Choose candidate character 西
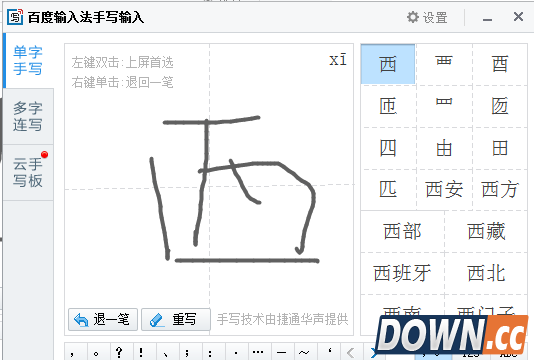The image size is (534, 360). (x=388, y=64)
